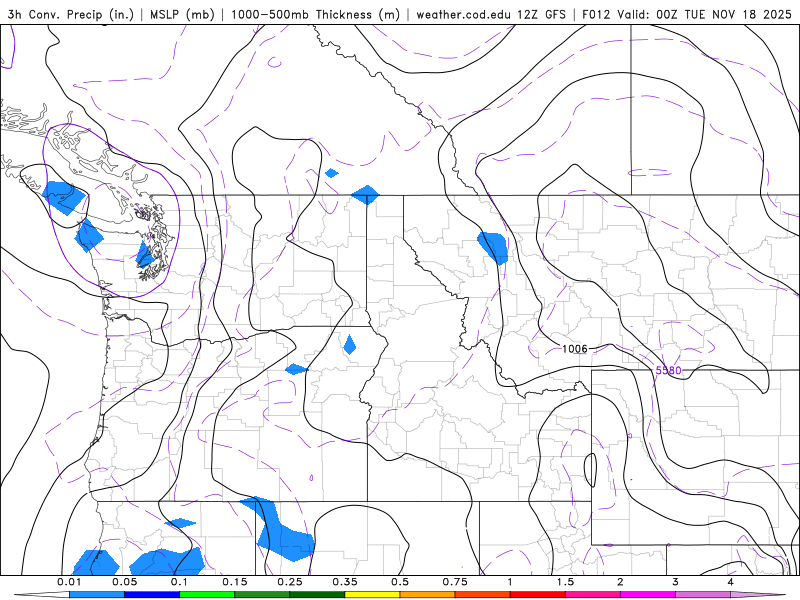Click the '0.01' colorbar value

pyautogui.click(x=69, y=582)
